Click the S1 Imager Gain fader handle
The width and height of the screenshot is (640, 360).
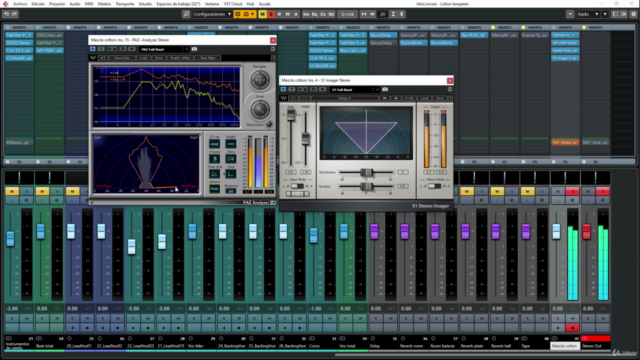click(291, 116)
